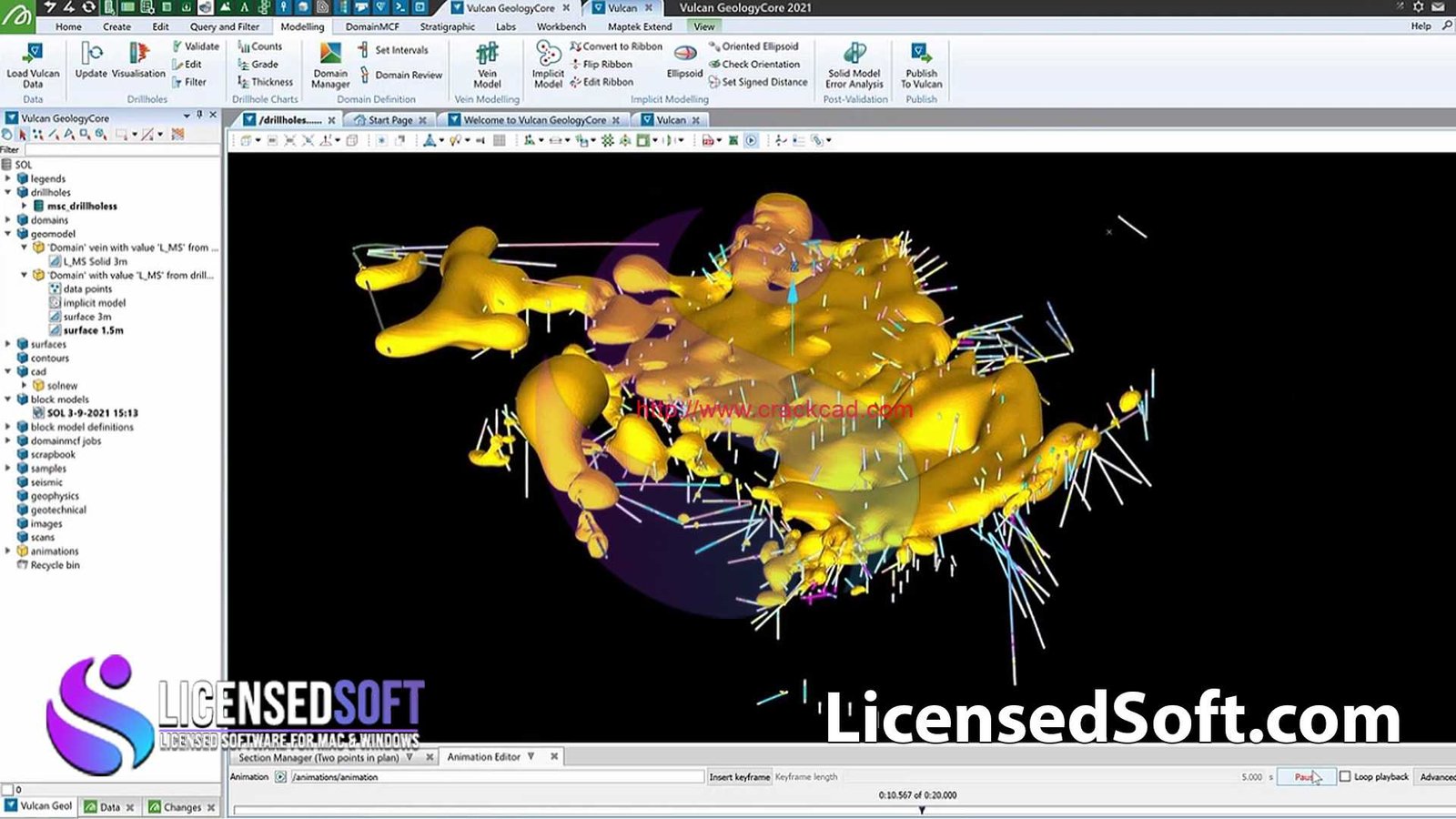The width and height of the screenshot is (1456, 819).
Task: Click Set Signed Distance
Action: click(758, 82)
